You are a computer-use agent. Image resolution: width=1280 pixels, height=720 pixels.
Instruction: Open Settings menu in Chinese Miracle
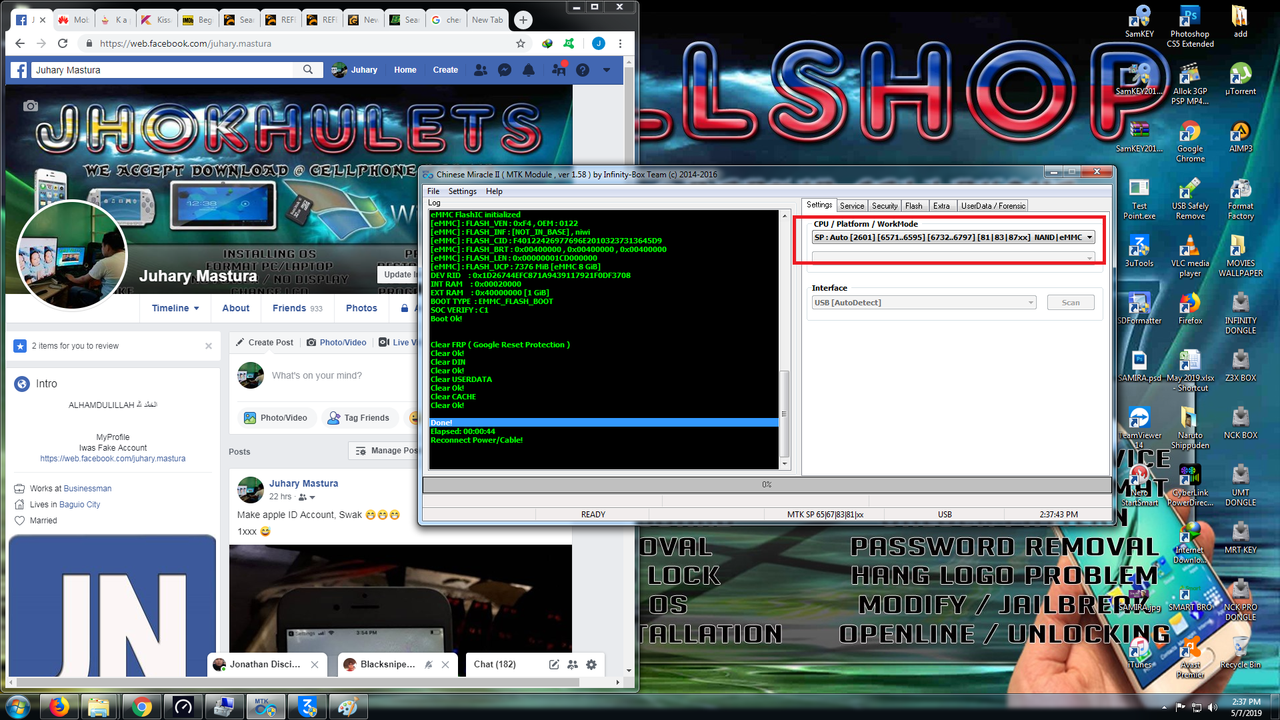pyautogui.click(x=462, y=191)
